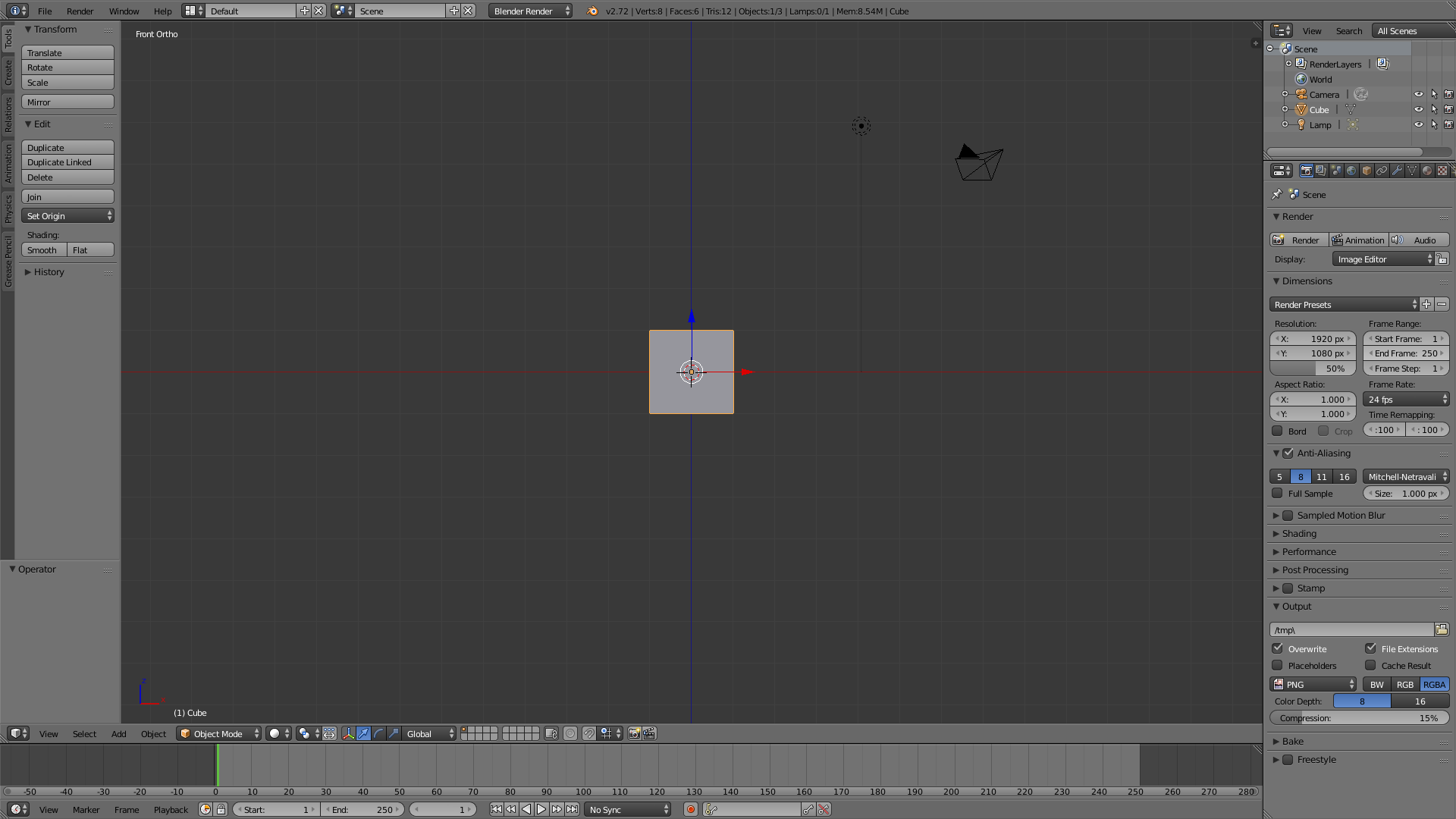Open the Material sphere properties tab
Viewport: 1456px width, 819px height.
coord(1427,171)
